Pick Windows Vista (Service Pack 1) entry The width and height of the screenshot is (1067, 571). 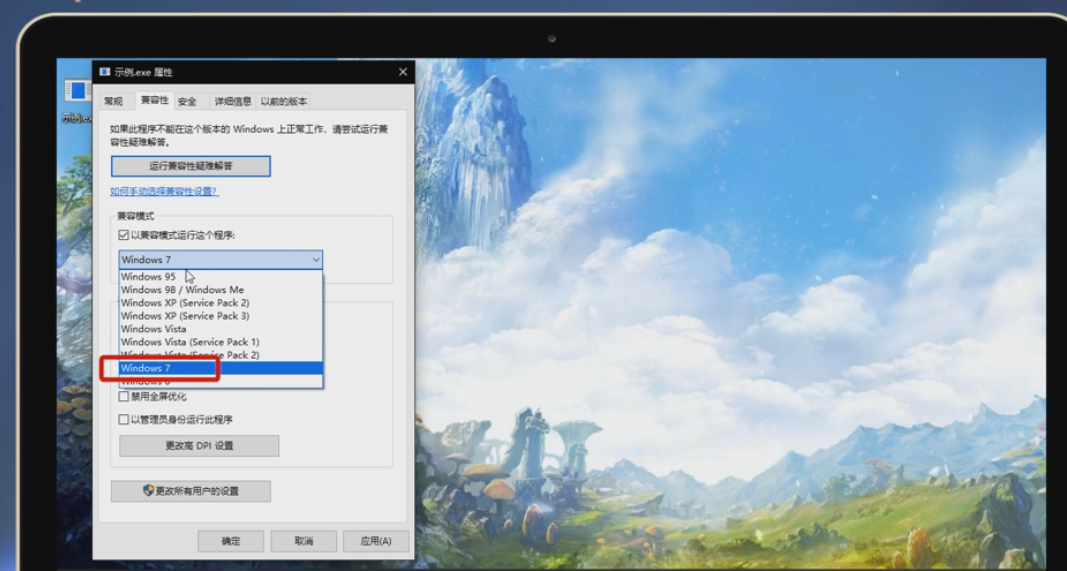pos(190,342)
